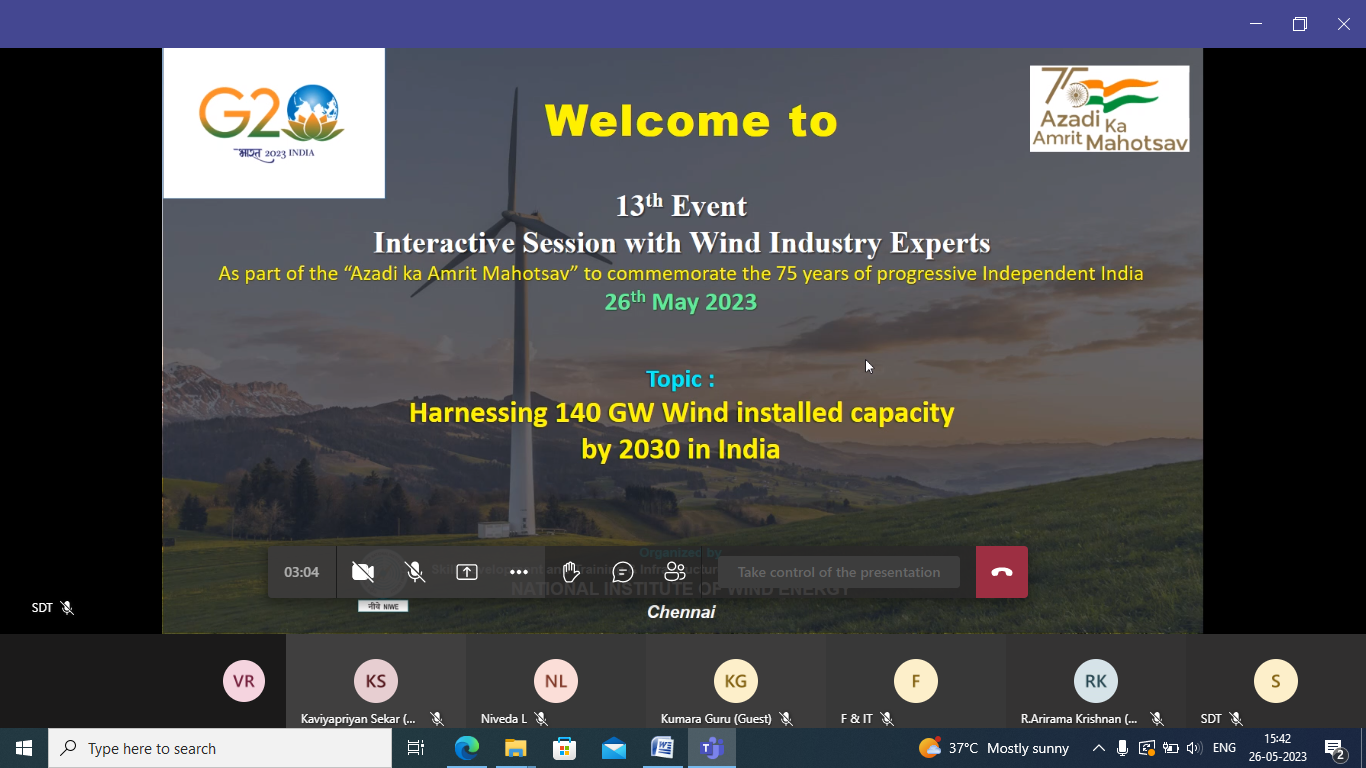The width and height of the screenshot is (1366, 768).
Task: Select Niveda L participant tile
Action: (x=556, y=682)
